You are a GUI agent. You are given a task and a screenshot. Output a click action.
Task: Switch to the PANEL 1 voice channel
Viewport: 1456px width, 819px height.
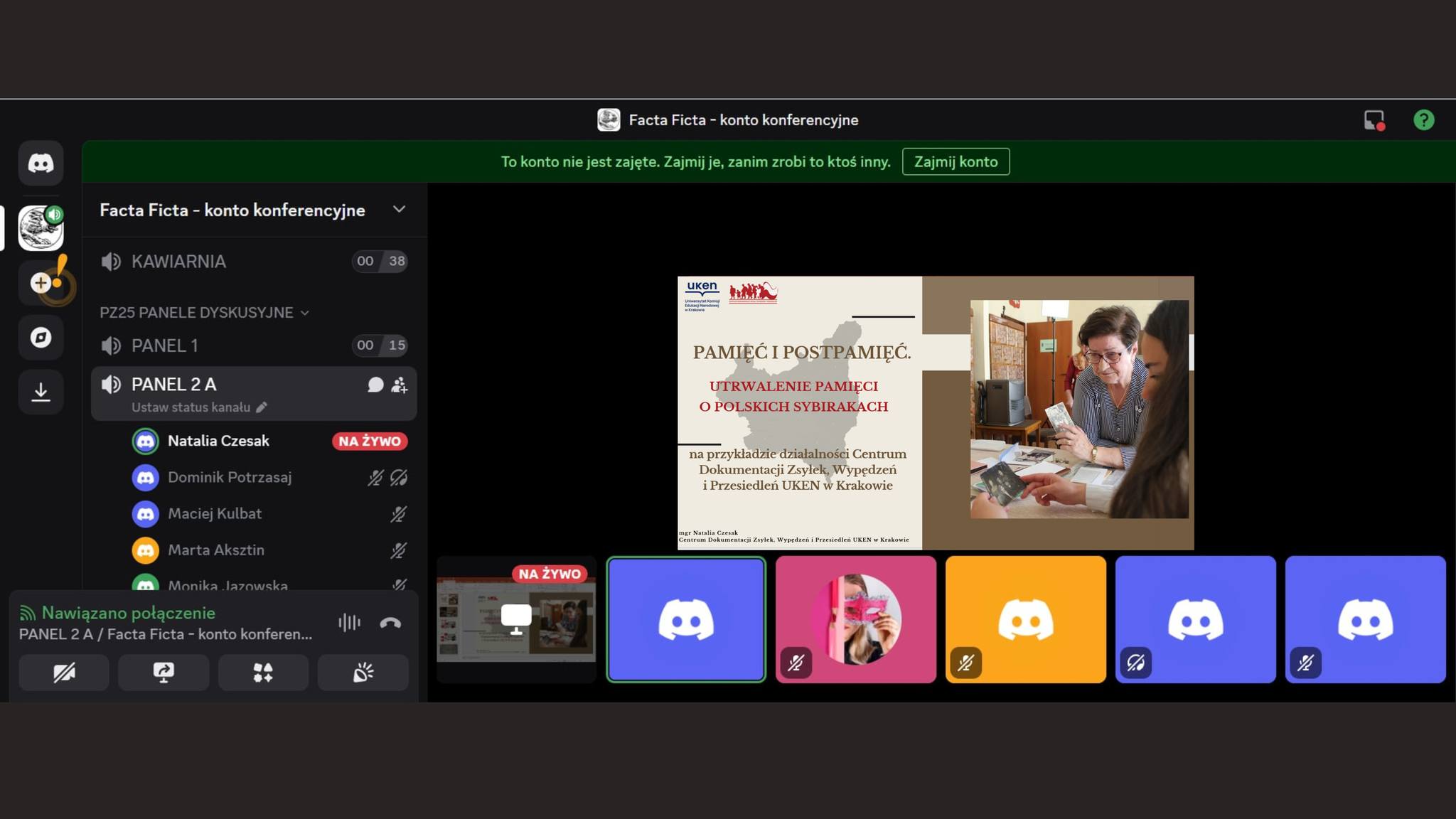click(165, 346)
